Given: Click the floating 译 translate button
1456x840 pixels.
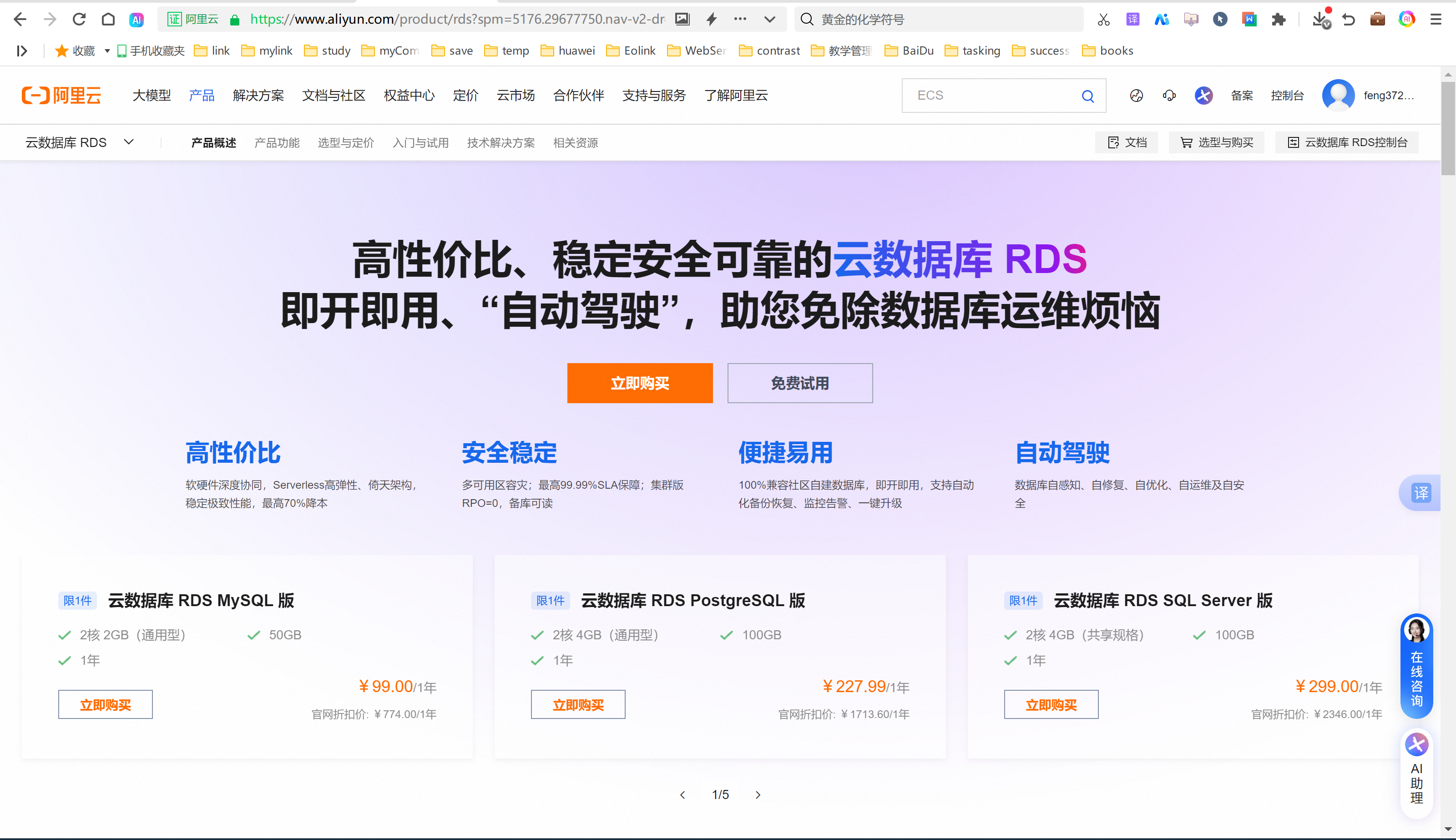Looking at the screenshot, I should pos(1420,493).
